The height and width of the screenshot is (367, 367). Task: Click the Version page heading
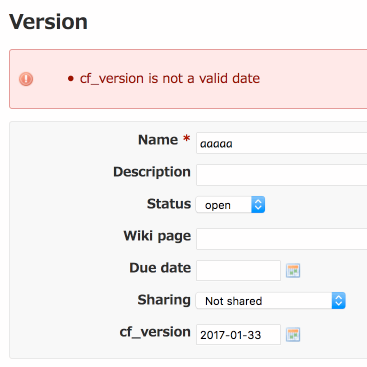(x=48, y=22)
